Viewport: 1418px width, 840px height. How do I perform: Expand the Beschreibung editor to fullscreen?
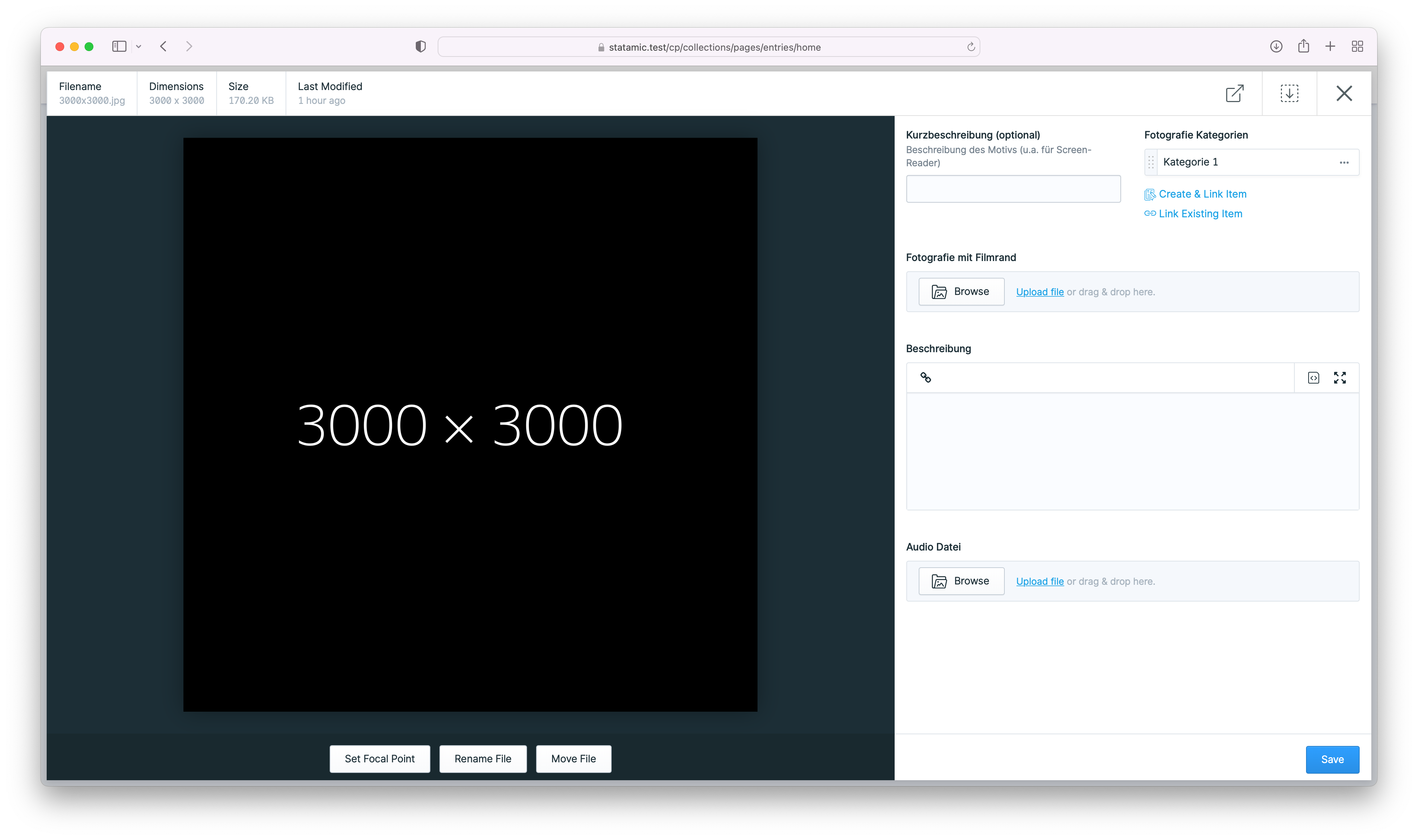point(1340,378)
